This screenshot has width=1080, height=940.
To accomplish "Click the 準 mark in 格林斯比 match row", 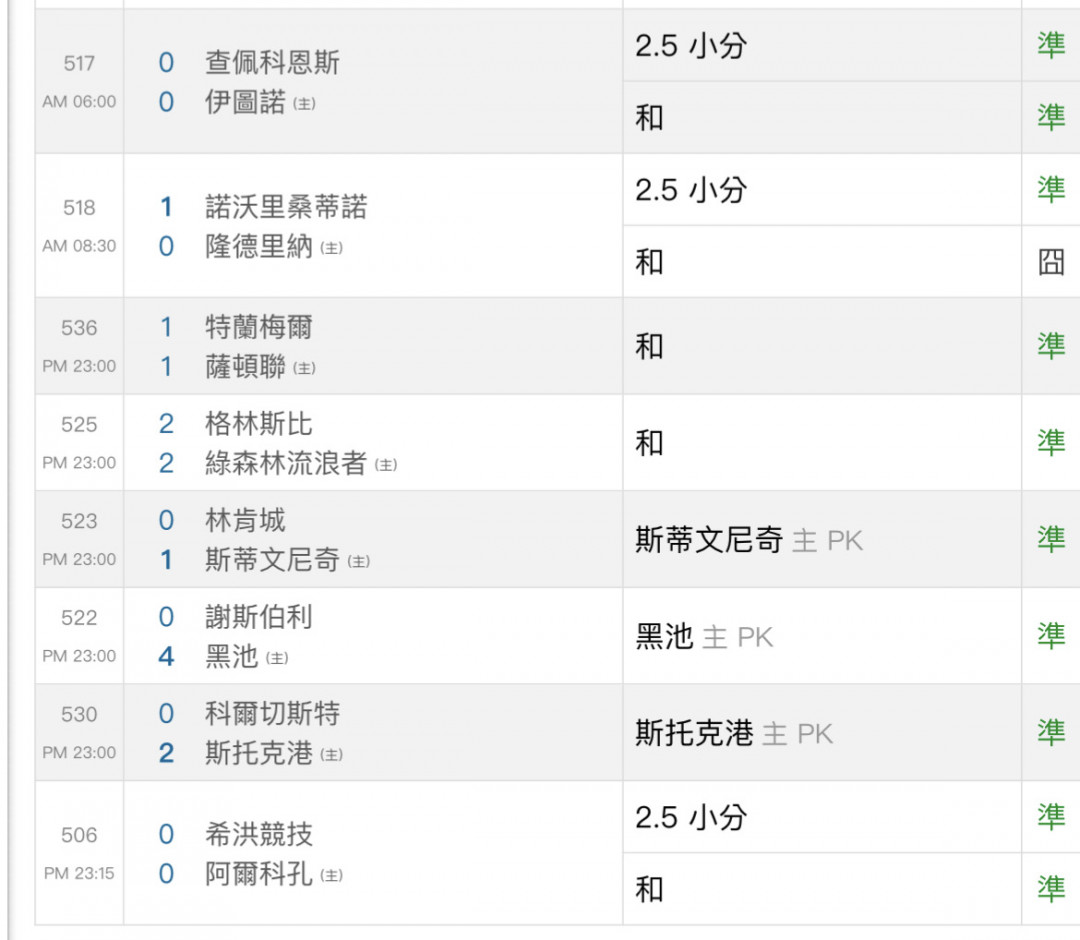I will (x=1051, y=443).
